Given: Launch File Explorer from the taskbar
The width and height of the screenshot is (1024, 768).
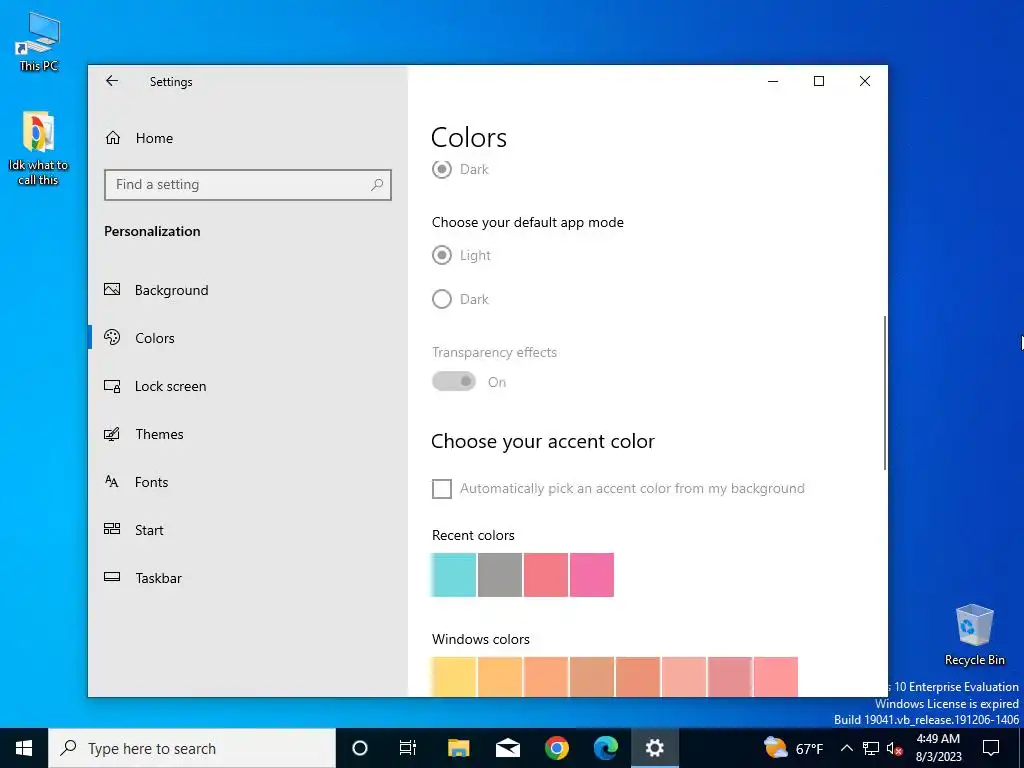Looking at the screenshot, I should click(x=458, y=748).
